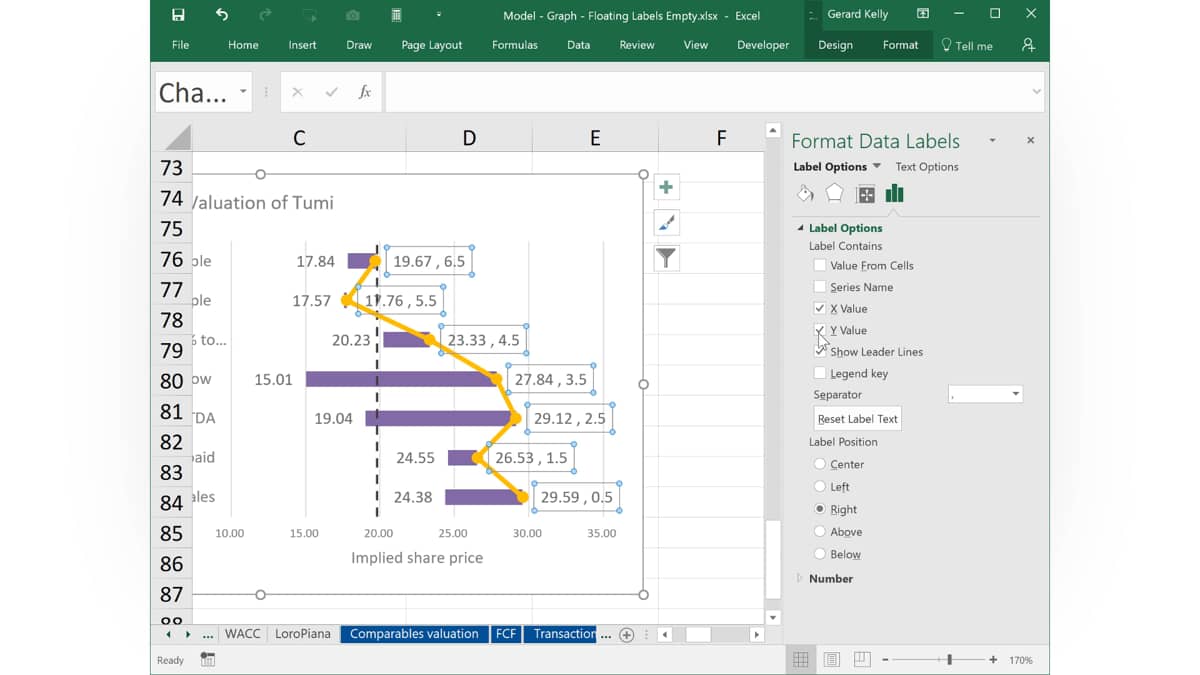Click zoom out minus button
The image size is (1200, 675).
[x=887, y=660]
